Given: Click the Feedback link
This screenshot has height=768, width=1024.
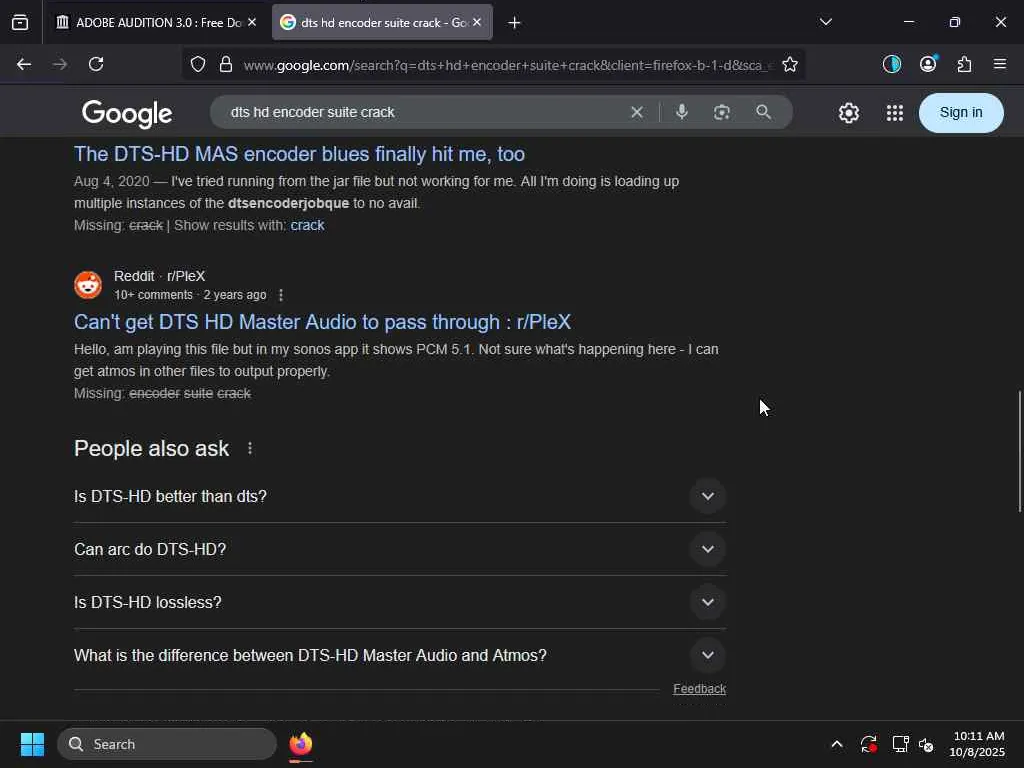Looking at the screenshot, I should 699,689.
